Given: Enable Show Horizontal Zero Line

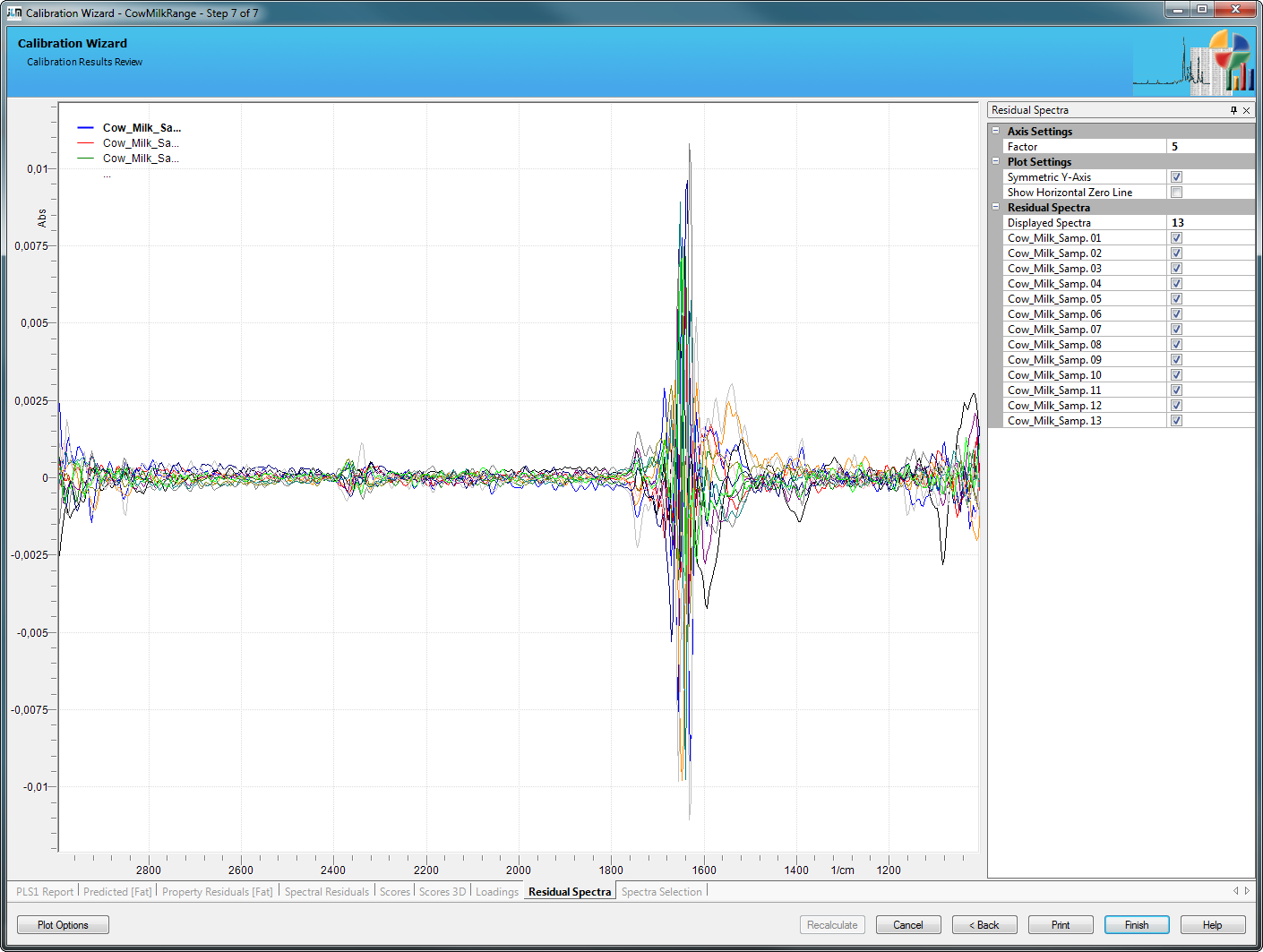Looking at the screenshot, I should (x=1176, y=193).
